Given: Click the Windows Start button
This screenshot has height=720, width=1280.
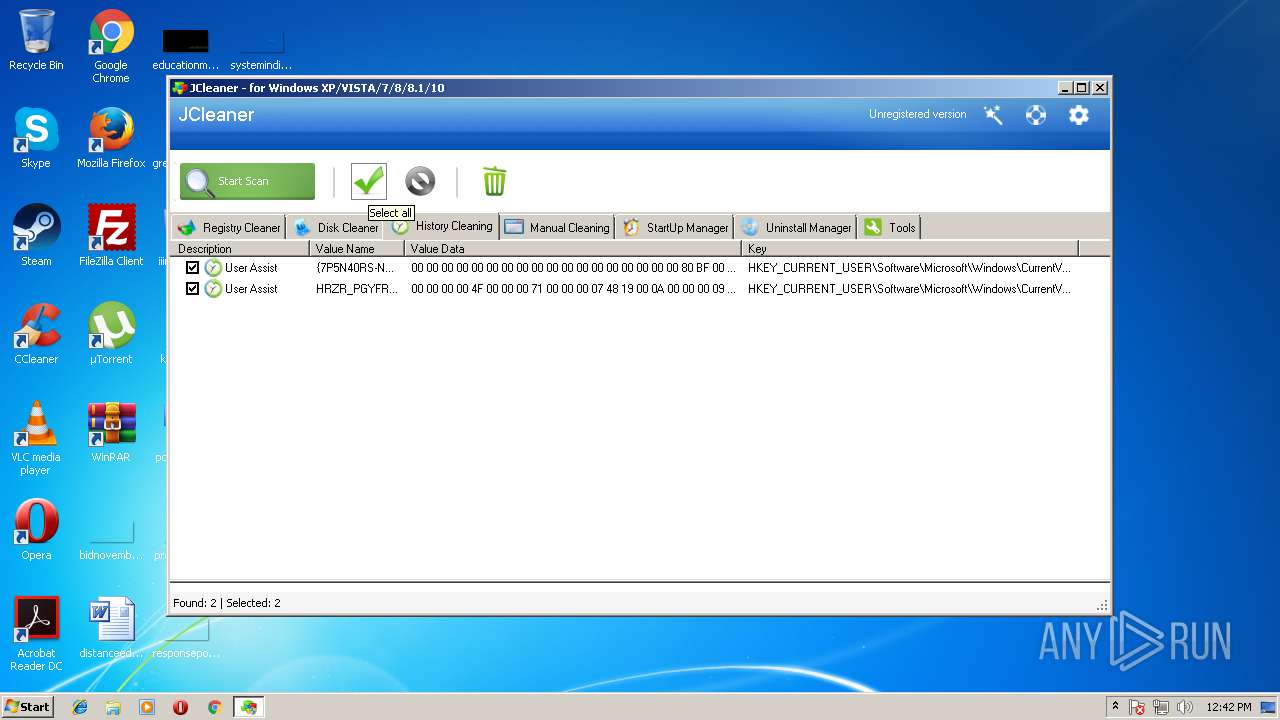Looking at the screenshot, I should point(28,706).
